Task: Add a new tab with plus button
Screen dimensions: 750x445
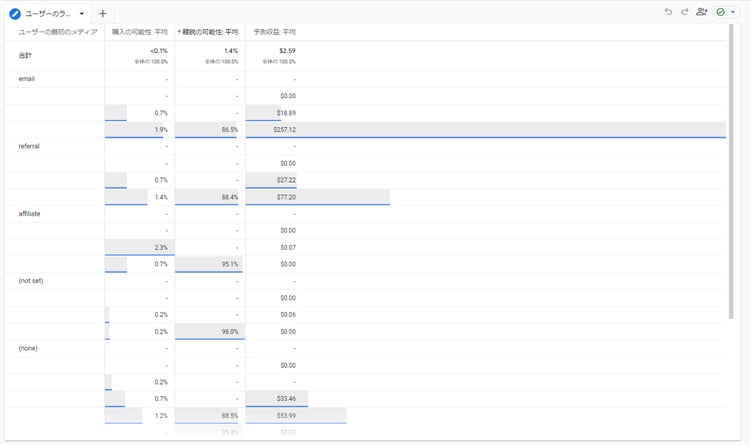Action: click(103, 14)
